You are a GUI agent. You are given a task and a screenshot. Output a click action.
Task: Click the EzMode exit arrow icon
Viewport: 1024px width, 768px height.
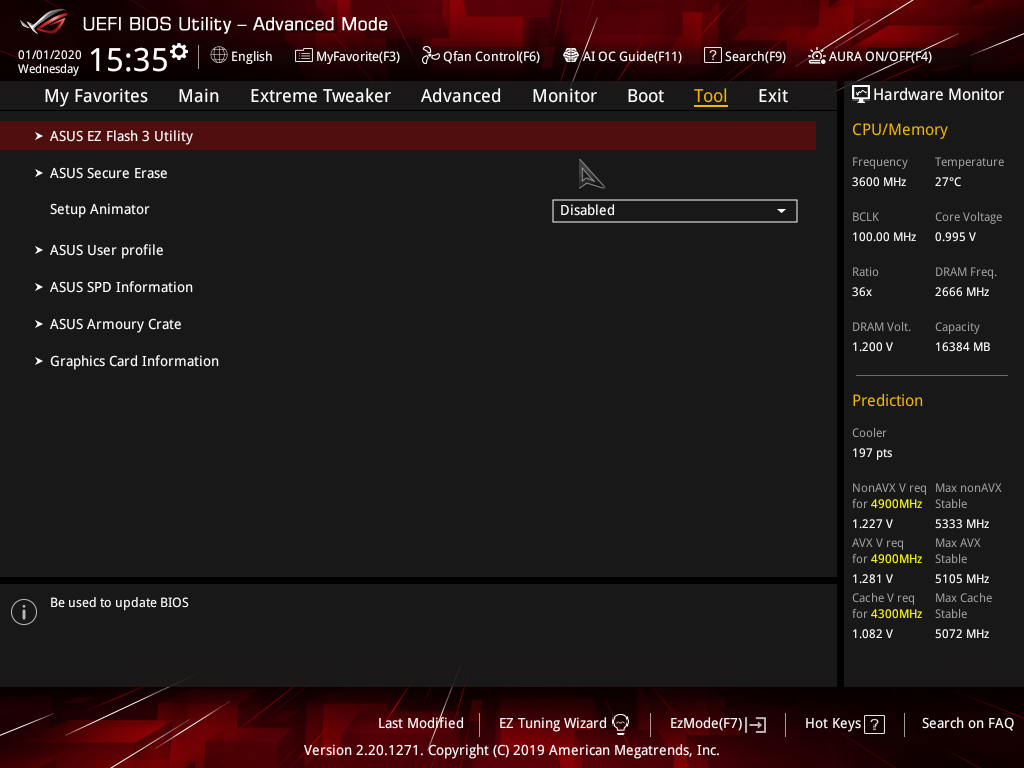click(756, 724)
